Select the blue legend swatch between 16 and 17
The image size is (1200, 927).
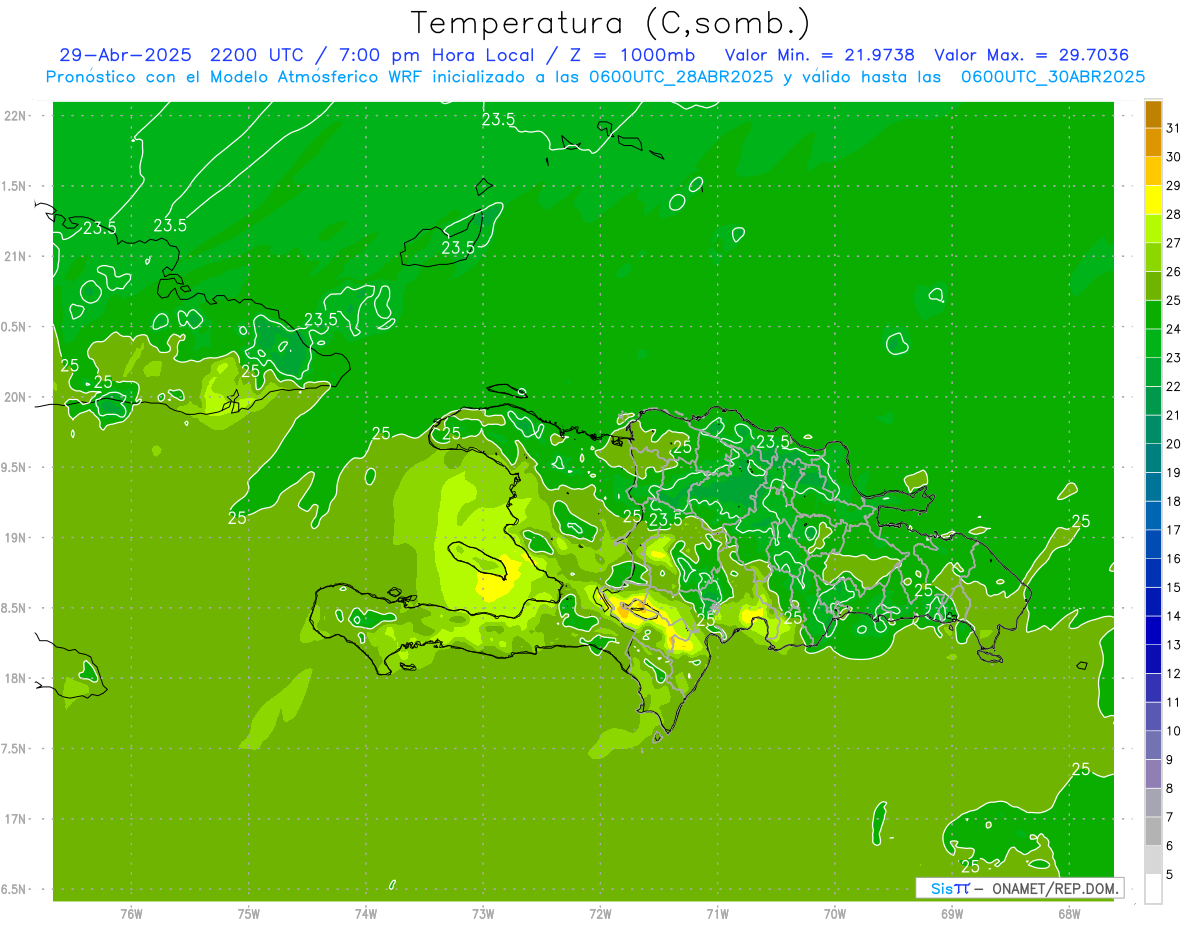pyautogui.click(x=1153, y=545)
